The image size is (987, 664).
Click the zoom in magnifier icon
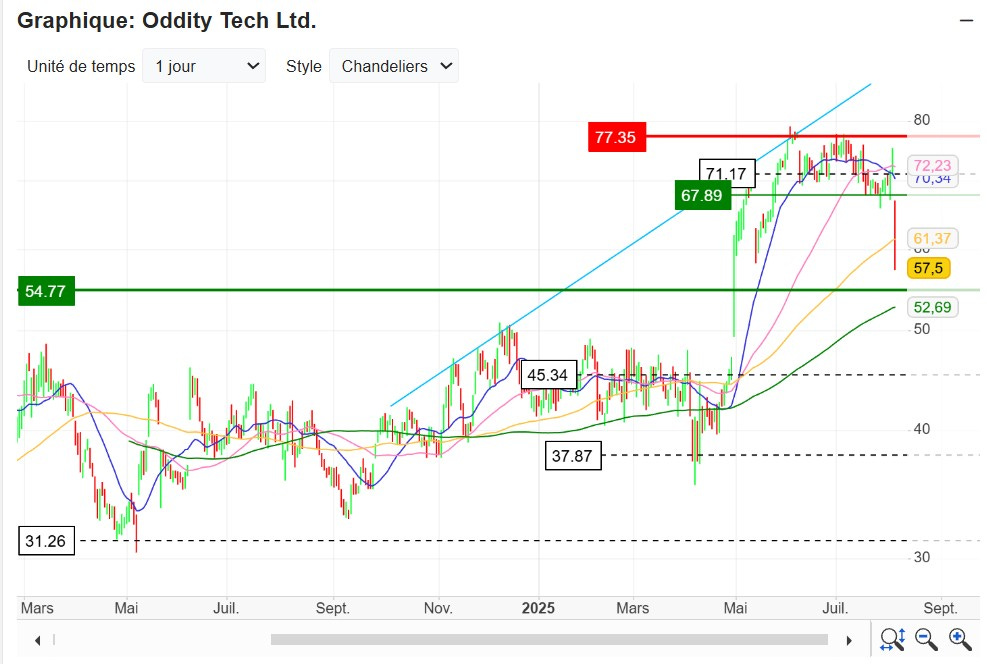click(960, 639)
